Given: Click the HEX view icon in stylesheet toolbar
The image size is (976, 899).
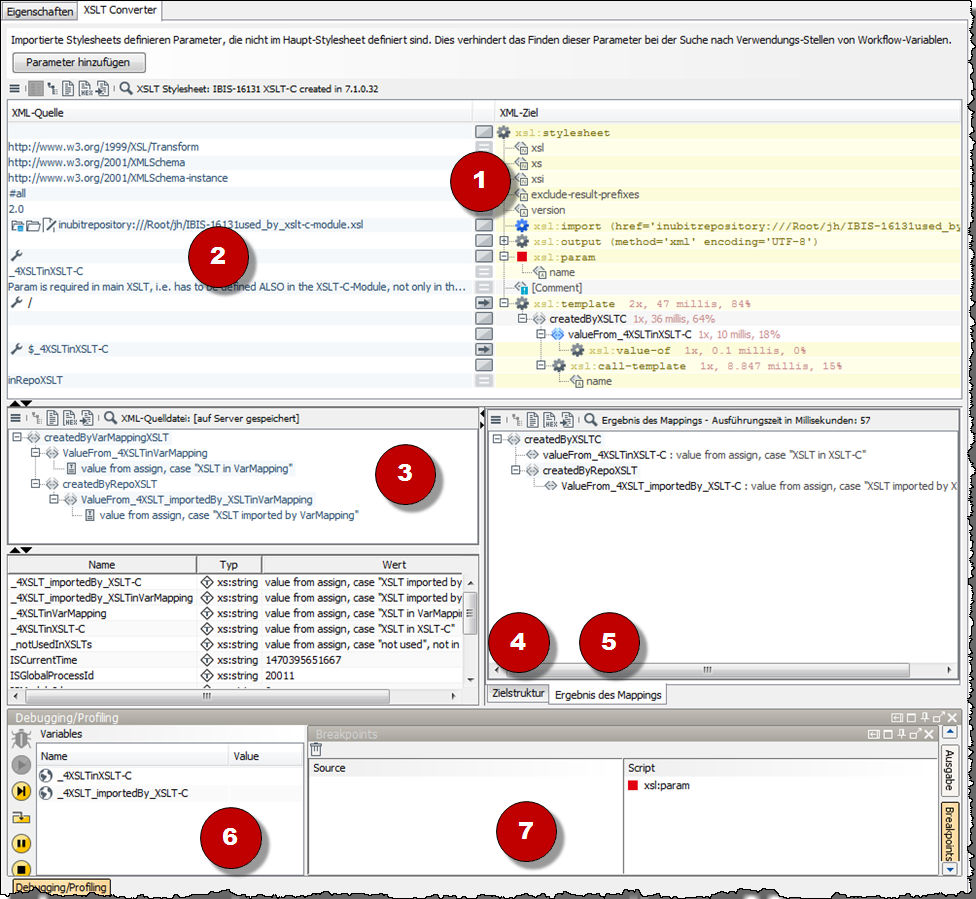Looking at the screenshot, I should [86, 89].
